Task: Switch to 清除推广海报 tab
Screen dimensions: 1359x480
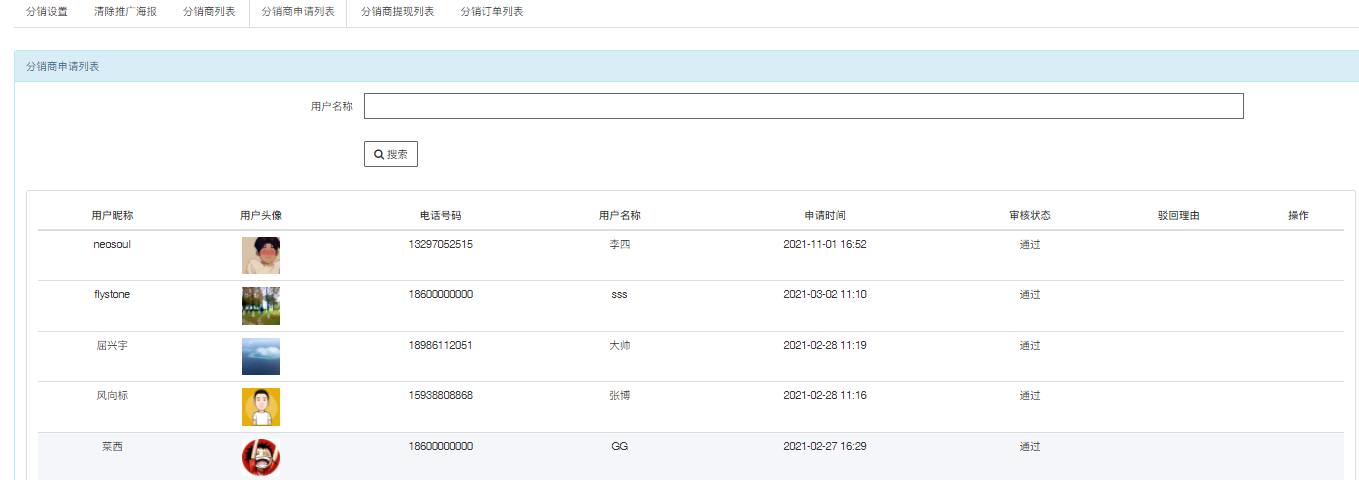Action: (x=132, y=12)
